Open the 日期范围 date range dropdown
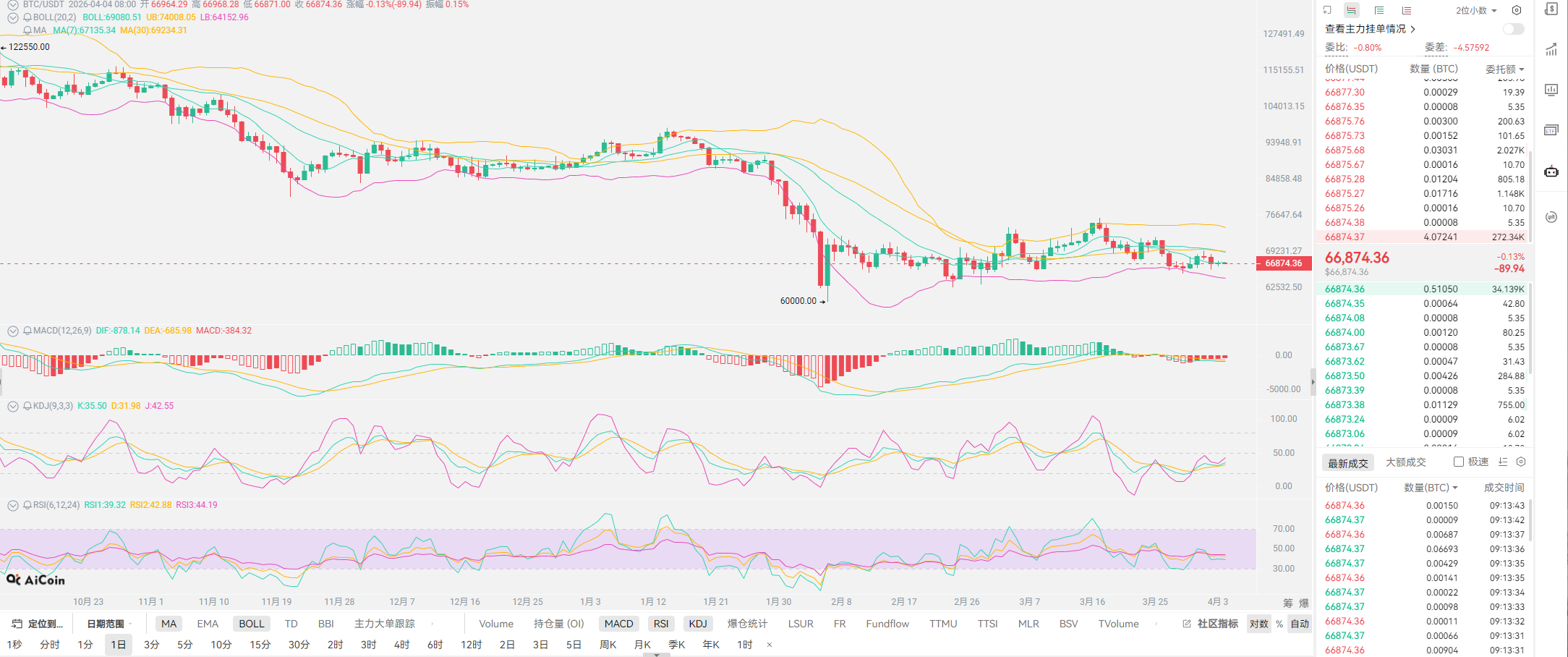This screenshot has height=657, width=1568. pyautogui.click(x=108, y=624)
